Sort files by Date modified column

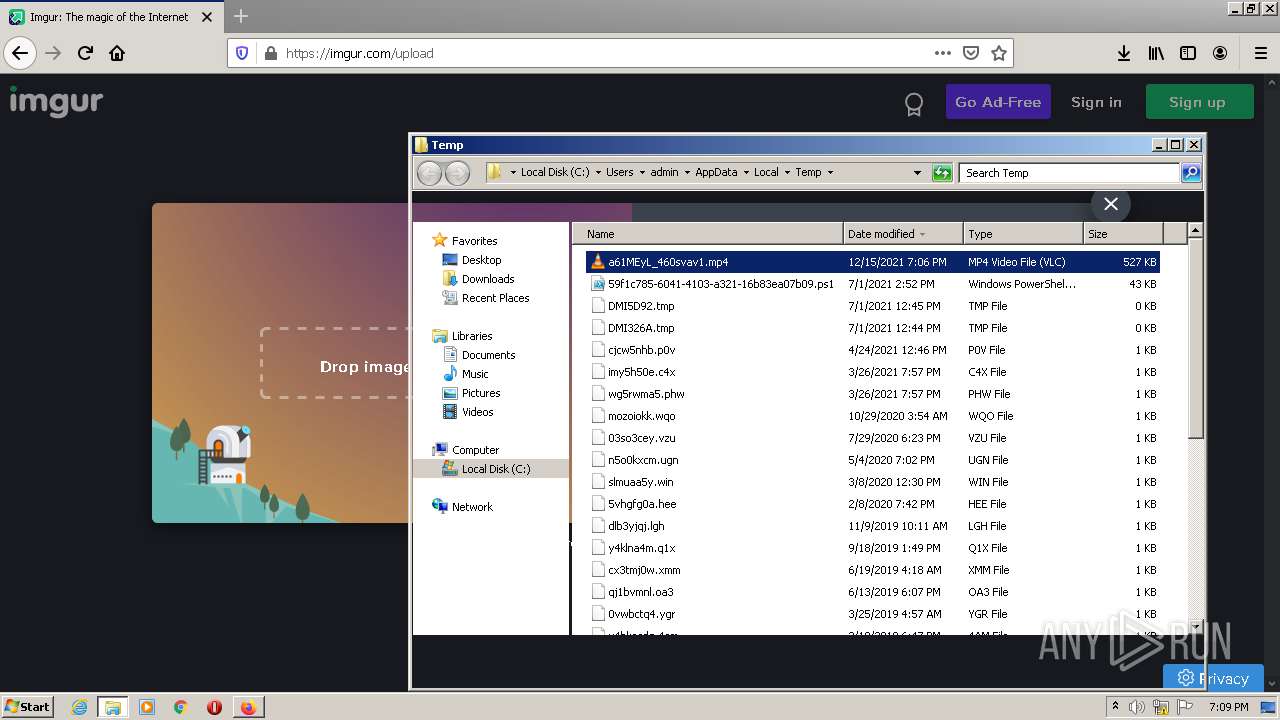click(903, 234)
